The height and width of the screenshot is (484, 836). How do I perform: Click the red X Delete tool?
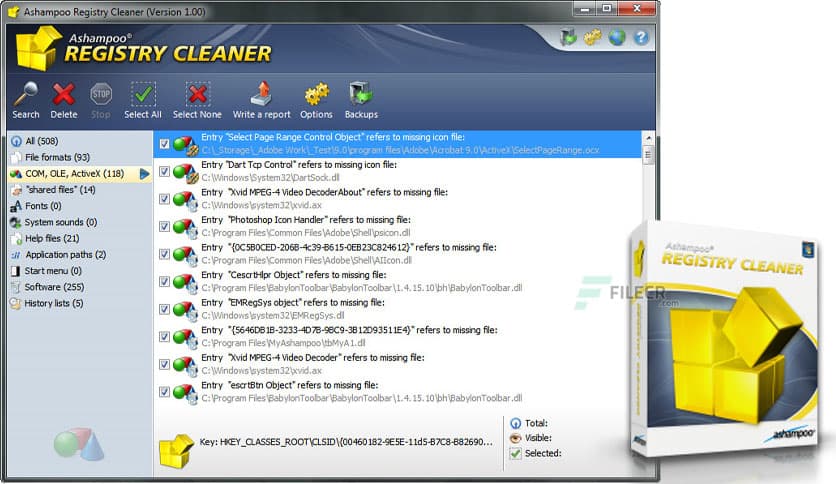(x=63, y=95)
